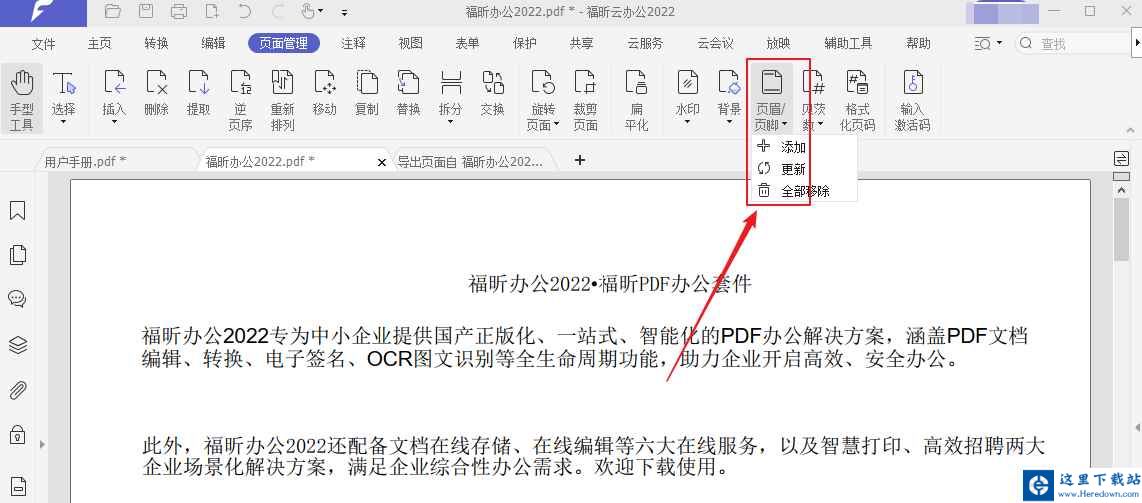This screenshot has width=1142, height=503.
Task: Click the Delete (删除) pages icon
Action: click(157, 83)
